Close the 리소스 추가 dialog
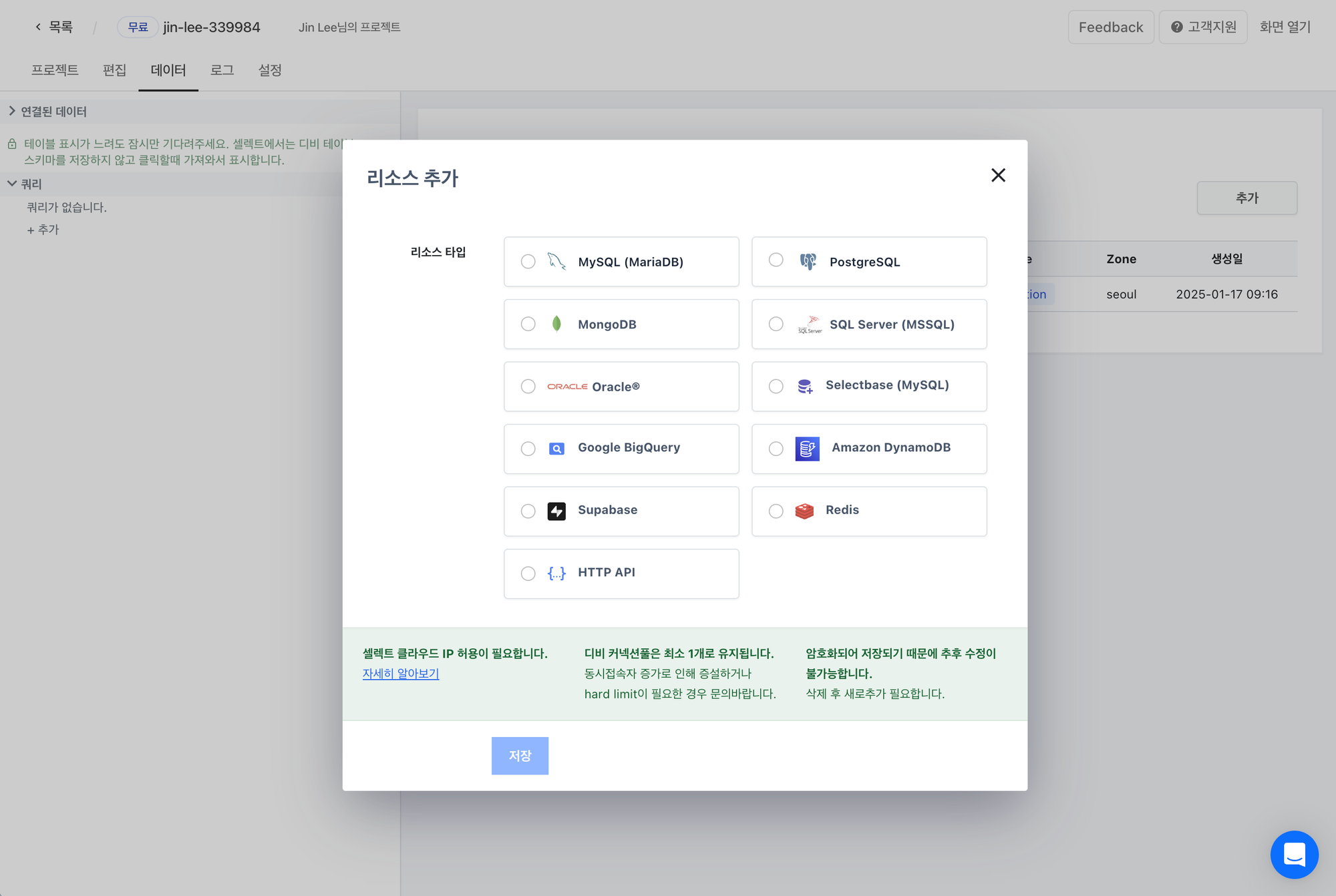 tap(998, 175)
